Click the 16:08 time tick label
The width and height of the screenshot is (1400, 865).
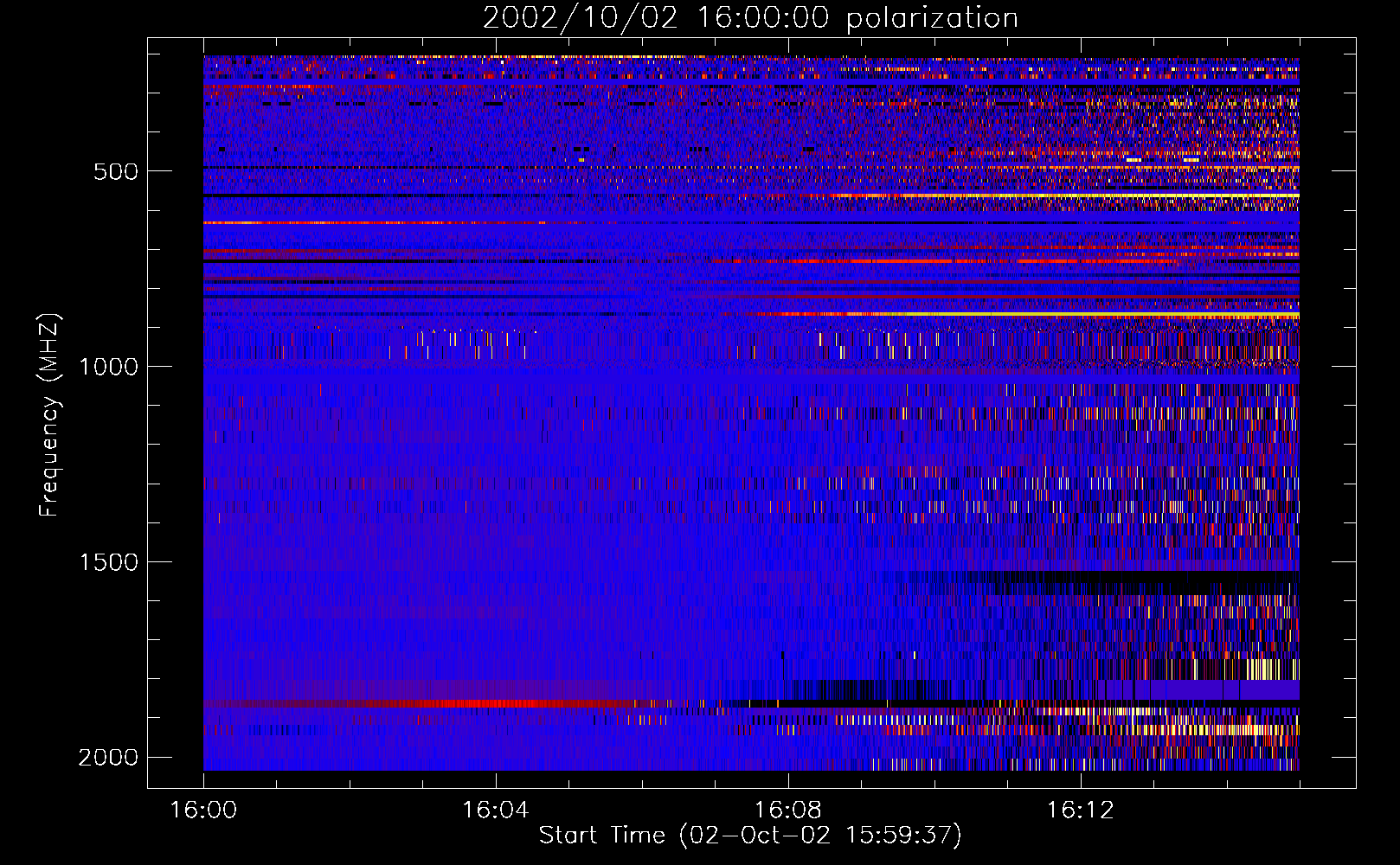(788, 811)
